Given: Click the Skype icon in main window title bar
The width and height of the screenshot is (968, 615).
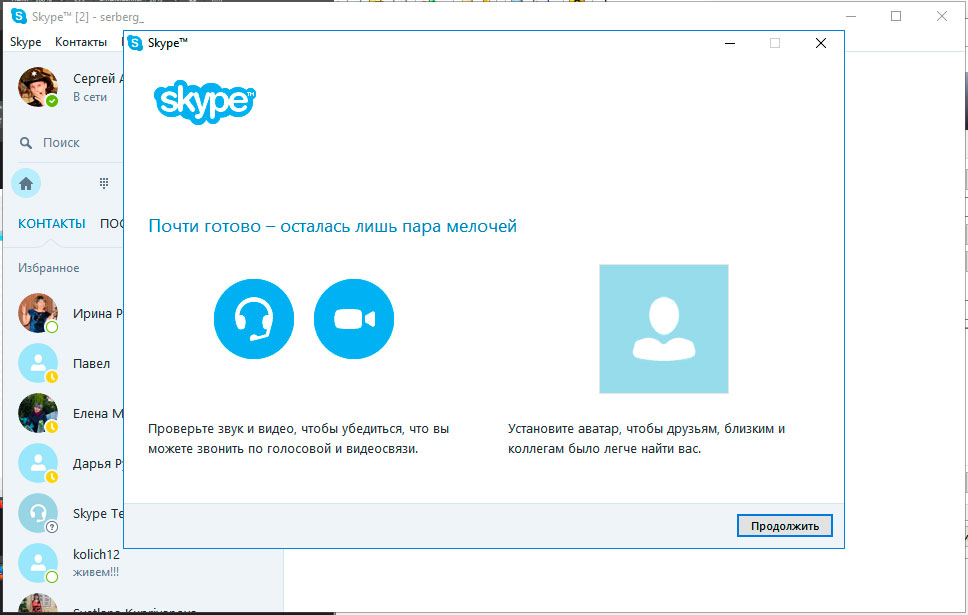Looking at the screenshot, I should click(19, 16).
